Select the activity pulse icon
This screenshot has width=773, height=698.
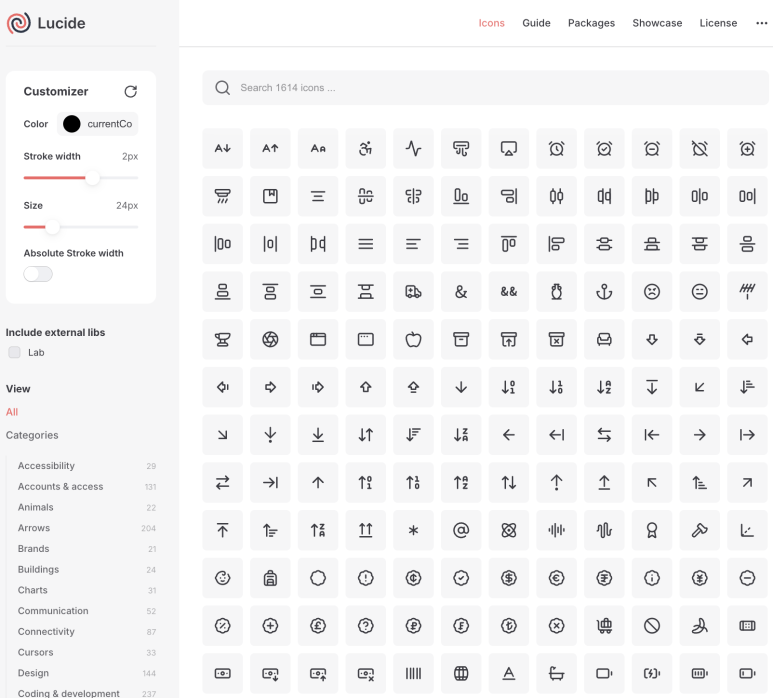[413, 148]
